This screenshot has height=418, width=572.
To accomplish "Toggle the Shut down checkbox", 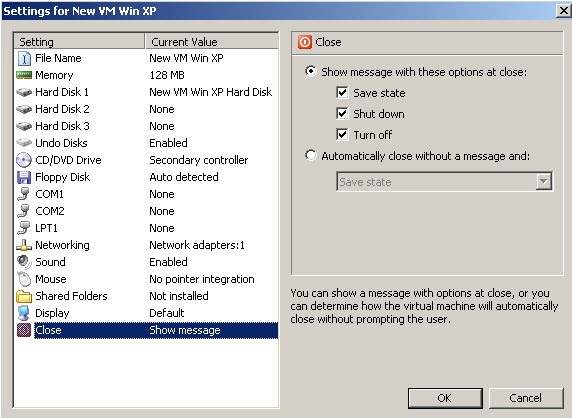I will pyautogui.click(x=342, y=113).
